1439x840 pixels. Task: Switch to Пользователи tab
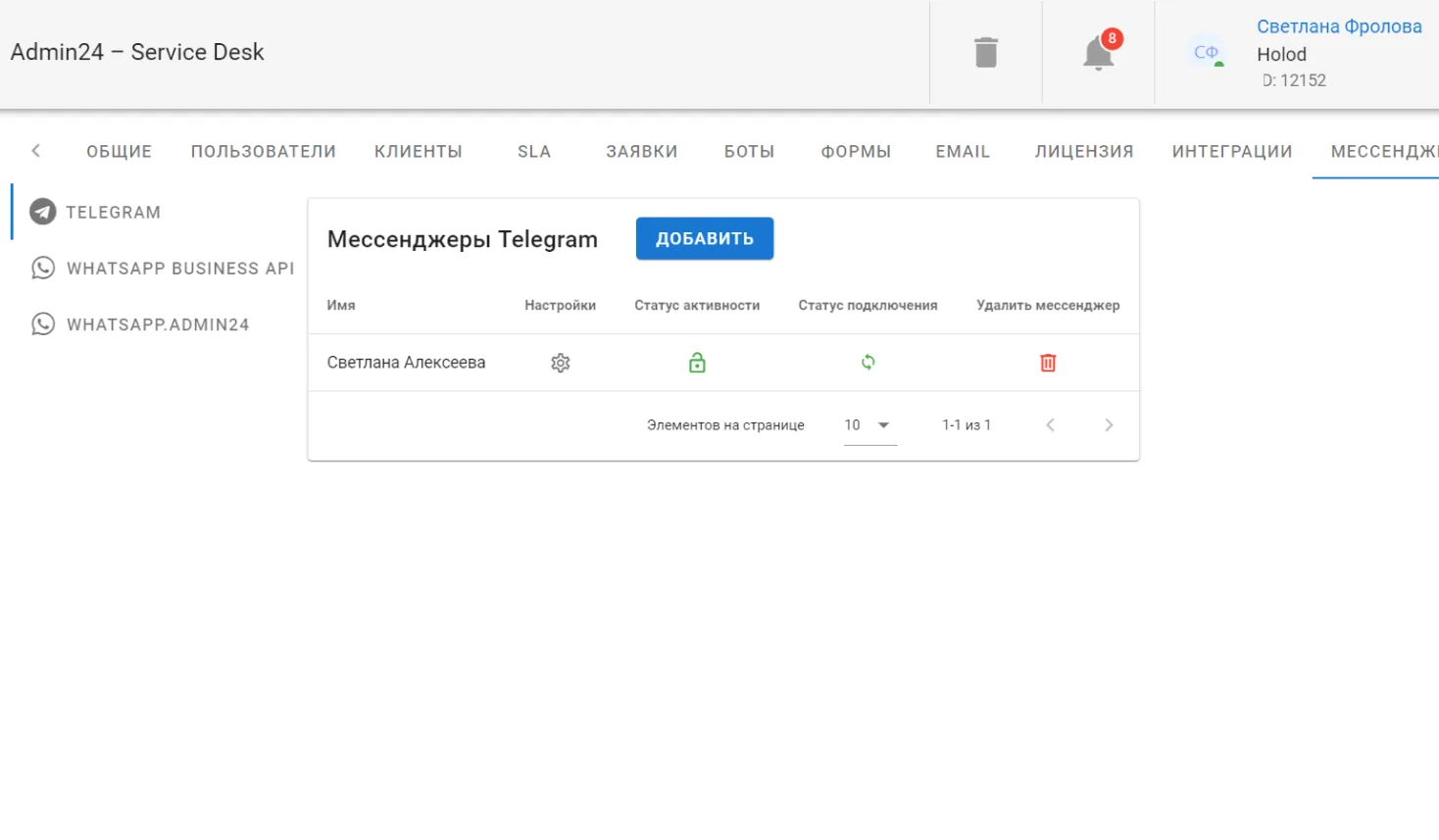pos(263,152)
